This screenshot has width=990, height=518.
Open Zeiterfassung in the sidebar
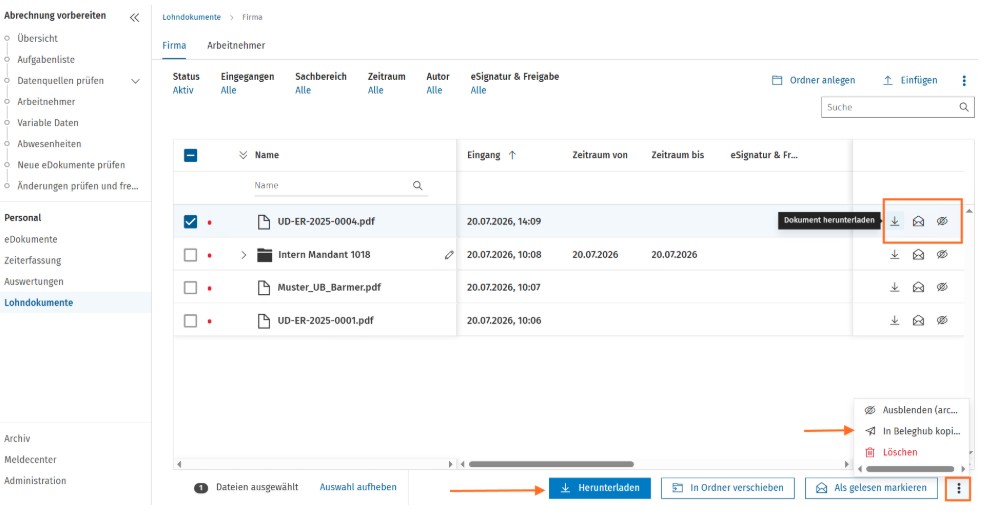tap(32, 260)
